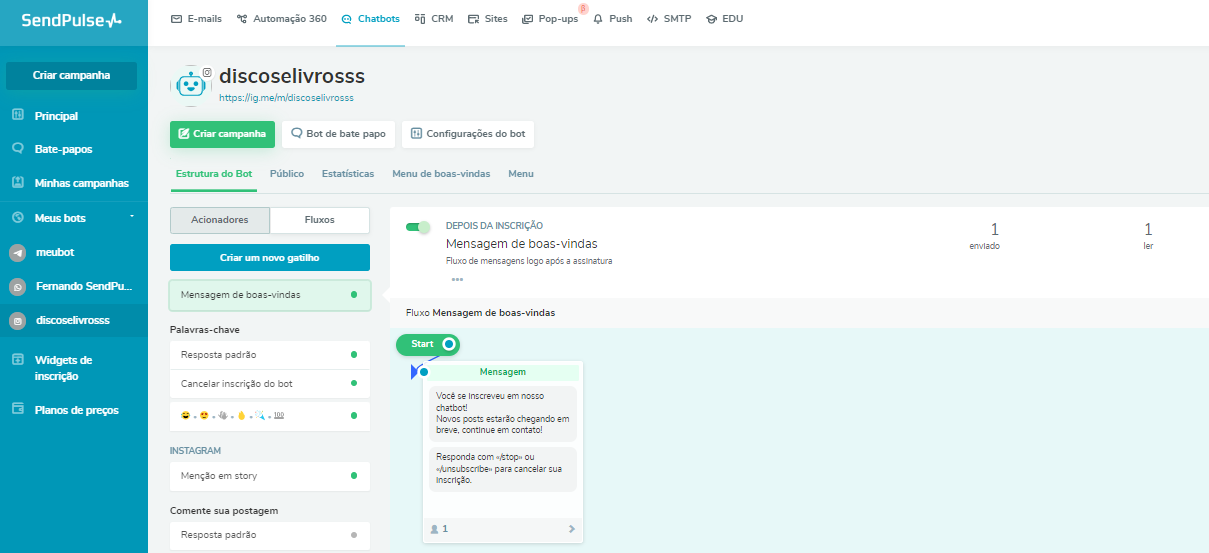Open EDU section

pyautogui.click(x=725, y=19)
